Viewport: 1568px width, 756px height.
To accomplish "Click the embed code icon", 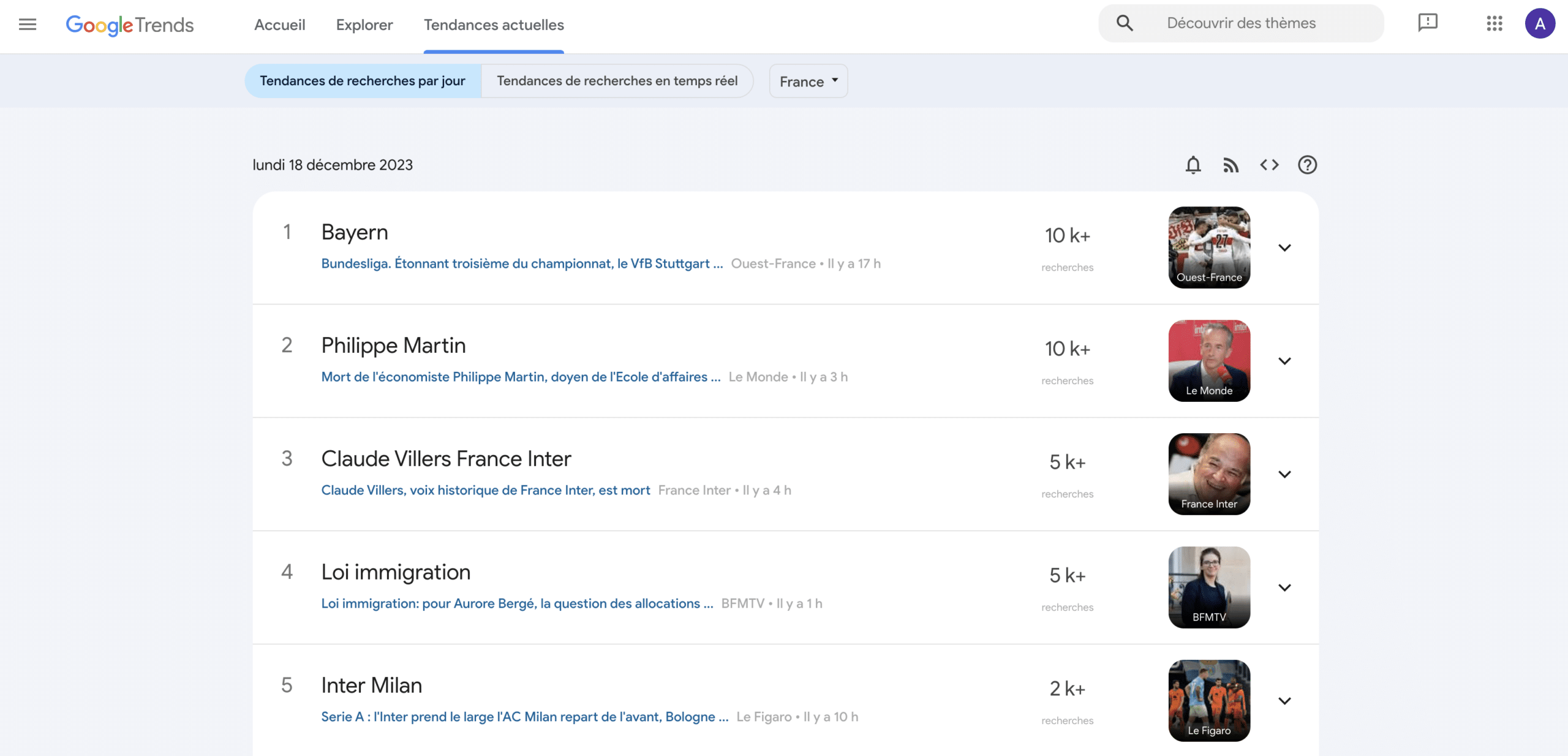I will [x=1269, y=165].
